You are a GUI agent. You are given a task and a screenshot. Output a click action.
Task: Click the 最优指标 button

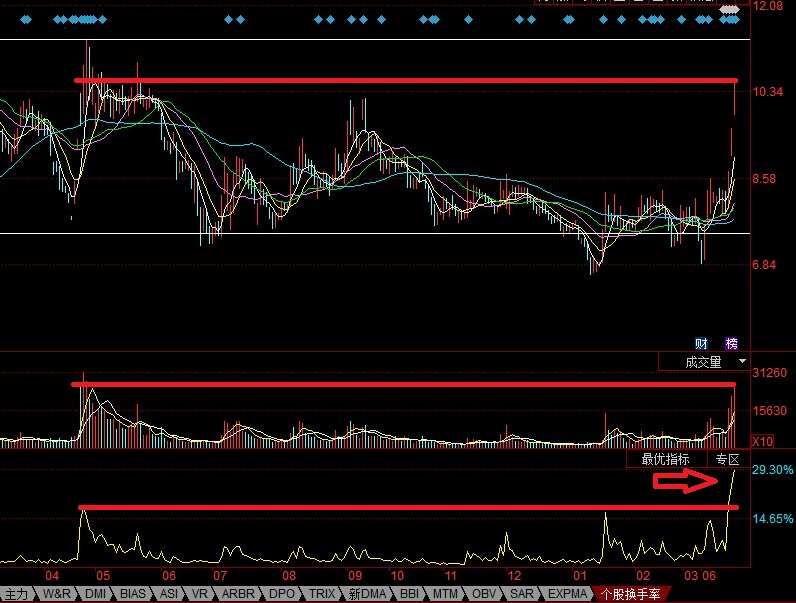click(x=666, y=459)
